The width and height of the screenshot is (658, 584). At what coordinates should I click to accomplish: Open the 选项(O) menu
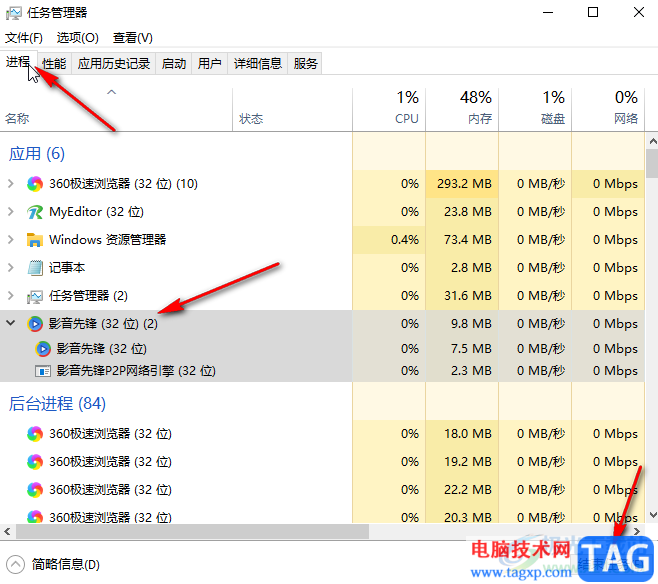[x=78, y=38]
